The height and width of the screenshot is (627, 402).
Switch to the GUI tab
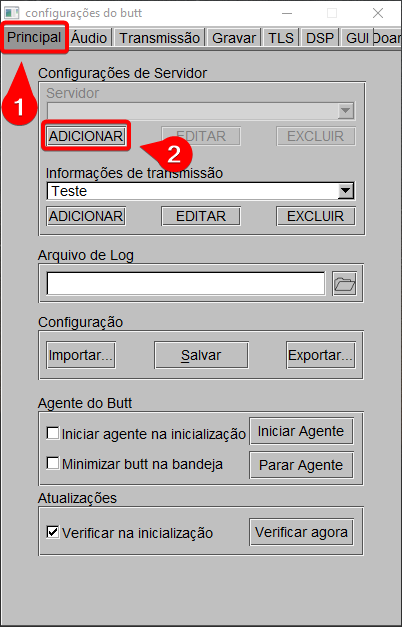[x=357, y=38]
